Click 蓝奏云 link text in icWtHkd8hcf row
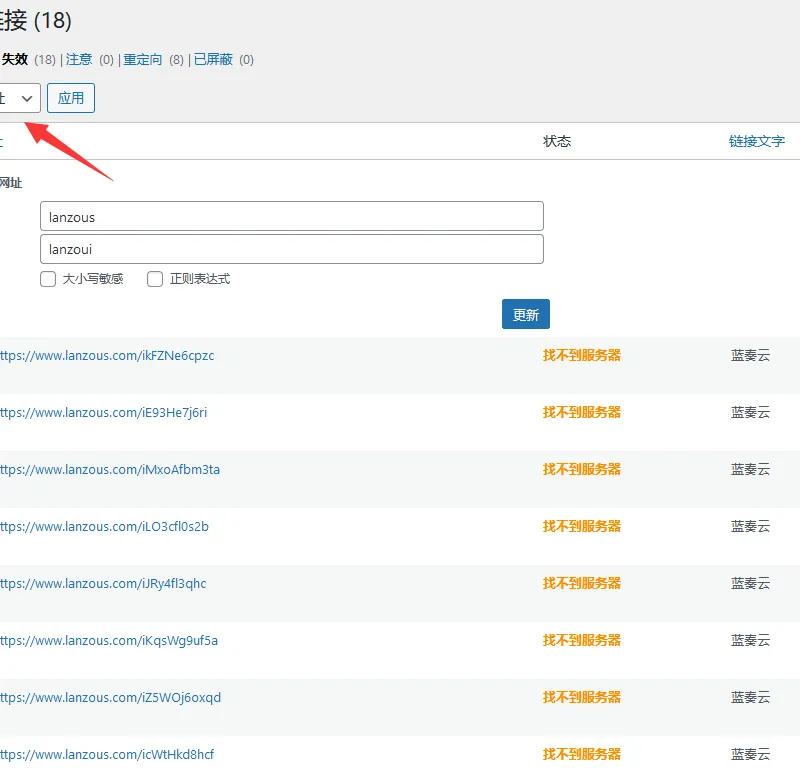This screenshot has height=780, width=800. tap(751, 754)
